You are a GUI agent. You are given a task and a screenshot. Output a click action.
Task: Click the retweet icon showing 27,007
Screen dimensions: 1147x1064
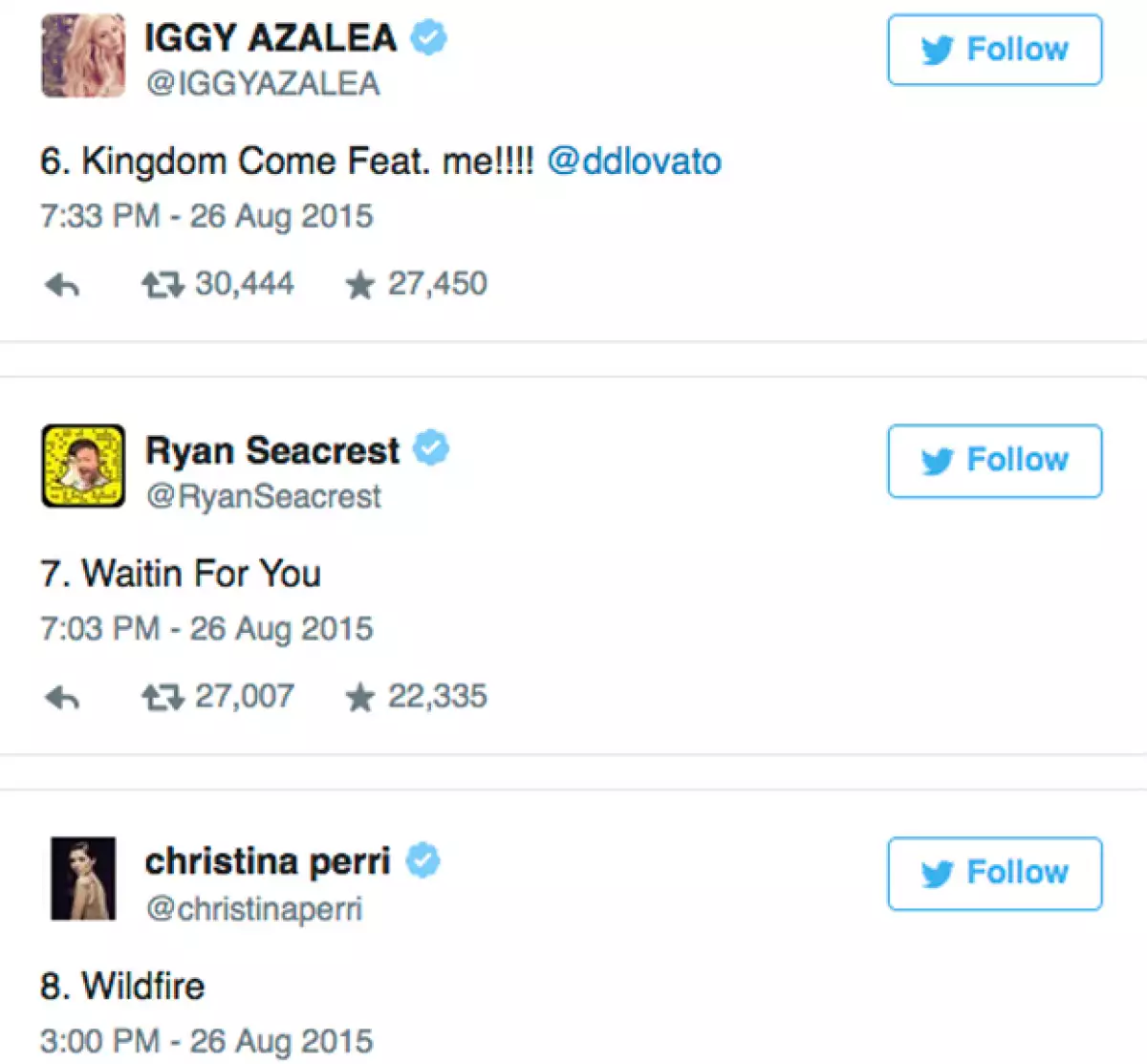coord(164,696)
